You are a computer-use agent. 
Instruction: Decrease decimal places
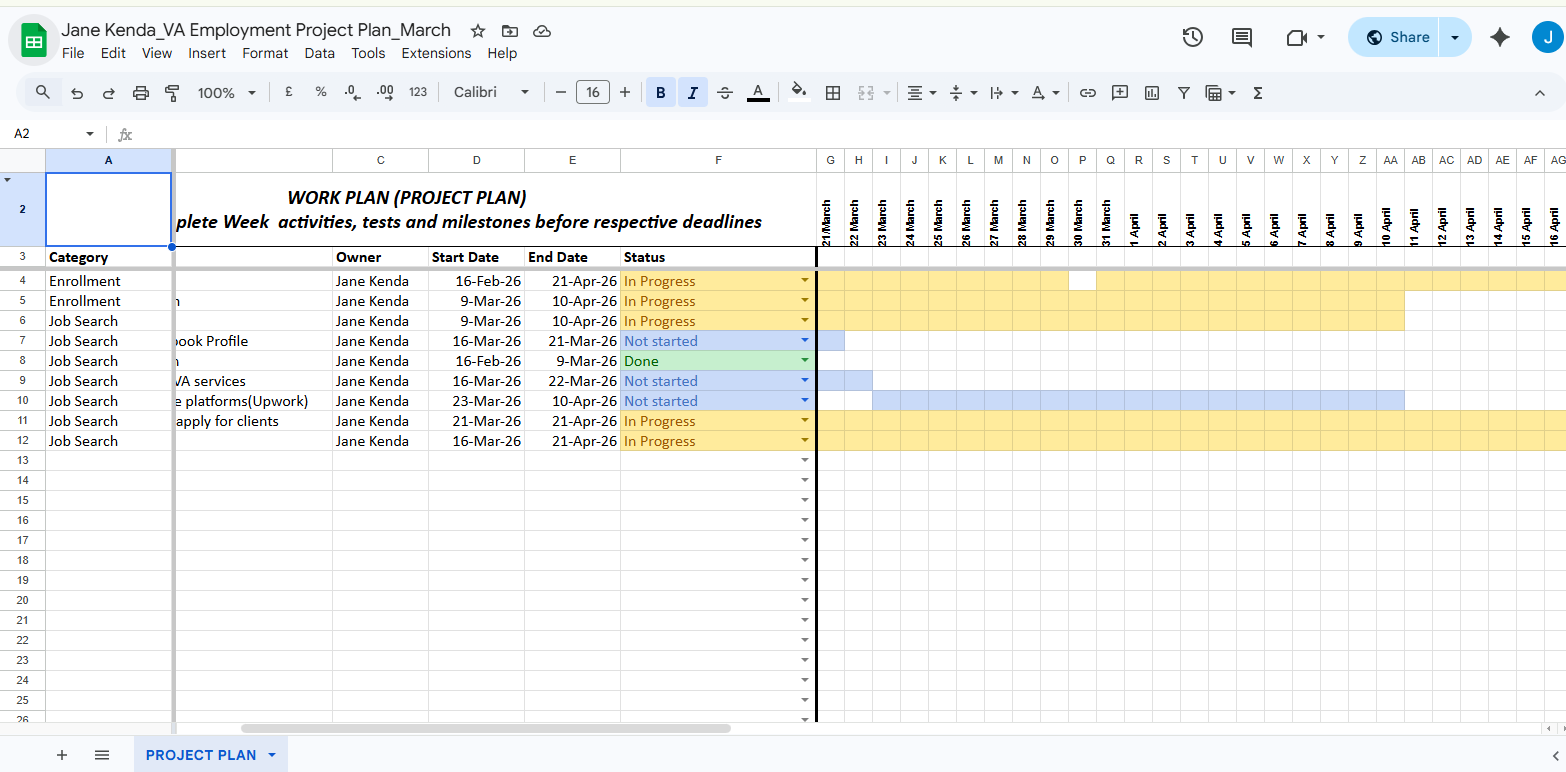pyautogui.click(x=353, y=92)
